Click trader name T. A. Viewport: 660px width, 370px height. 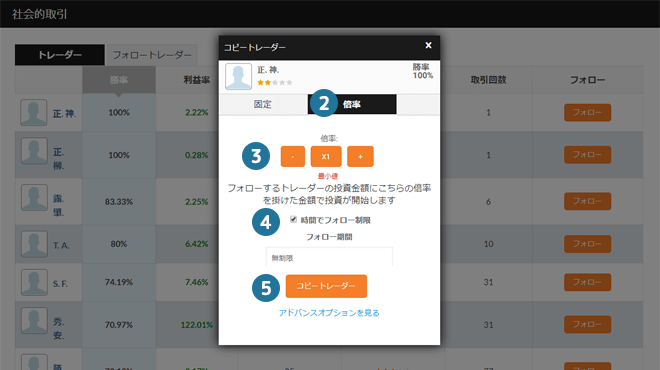click(x=61, y=245)
